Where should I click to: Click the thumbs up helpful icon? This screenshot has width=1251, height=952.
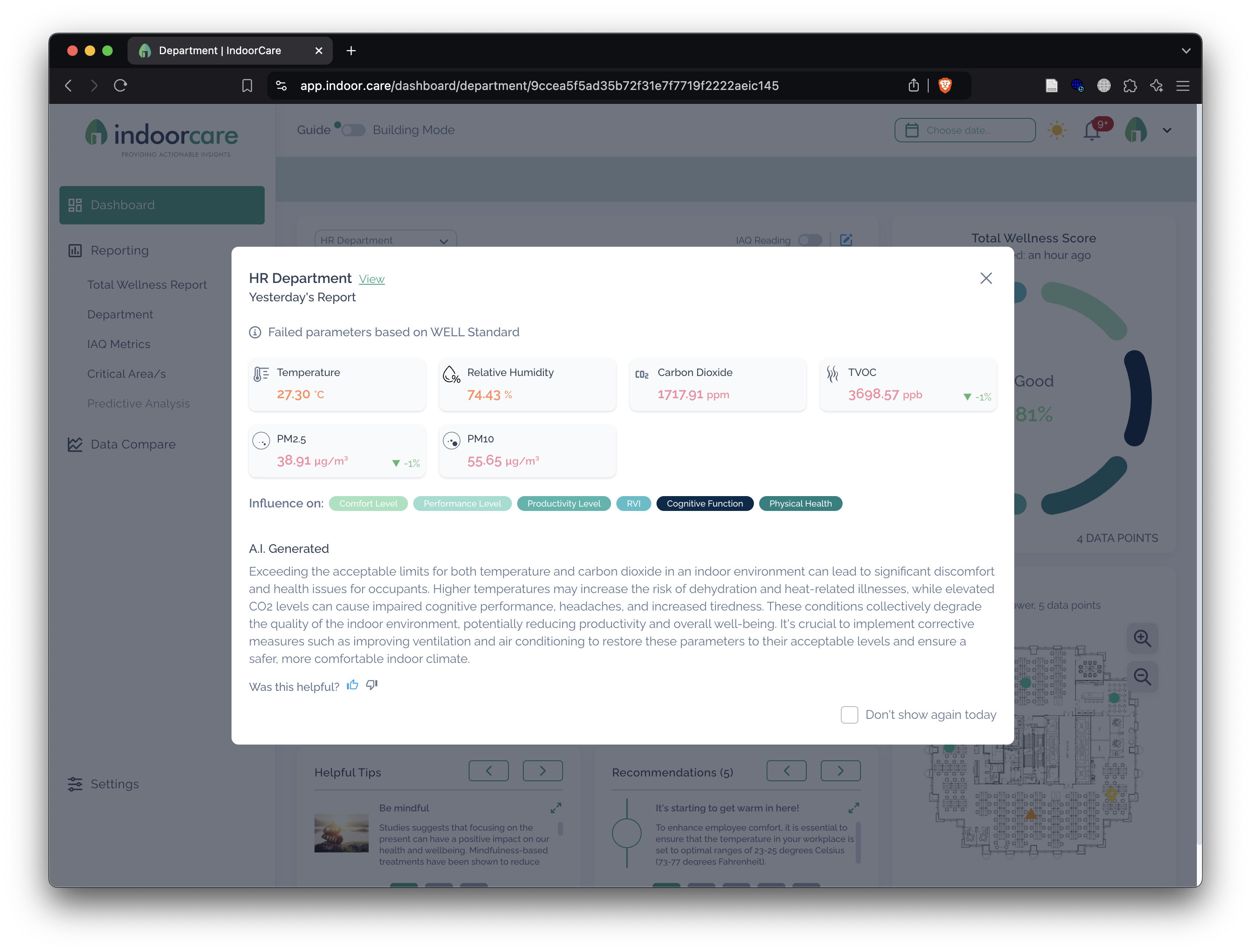(352, 685)
